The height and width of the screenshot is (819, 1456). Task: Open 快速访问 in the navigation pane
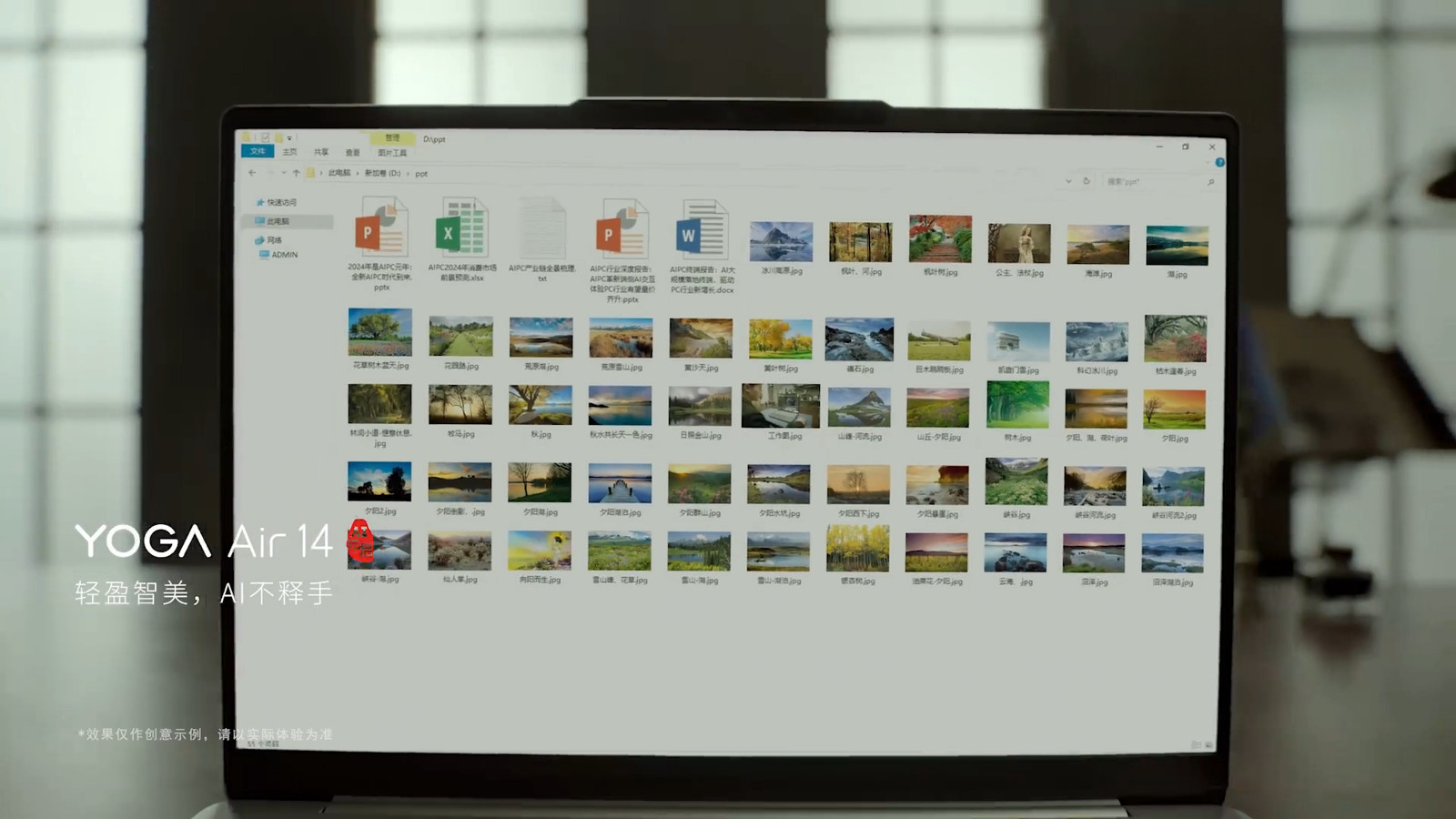point(277,202)
